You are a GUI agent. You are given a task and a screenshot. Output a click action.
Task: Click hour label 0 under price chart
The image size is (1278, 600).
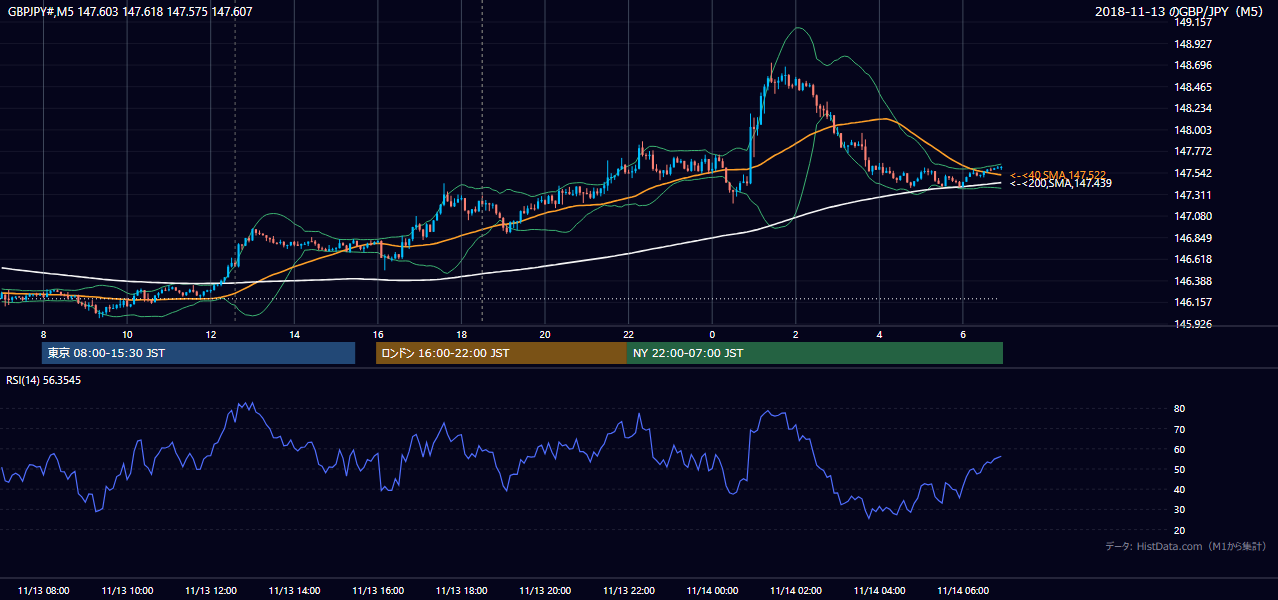point(712,334)
